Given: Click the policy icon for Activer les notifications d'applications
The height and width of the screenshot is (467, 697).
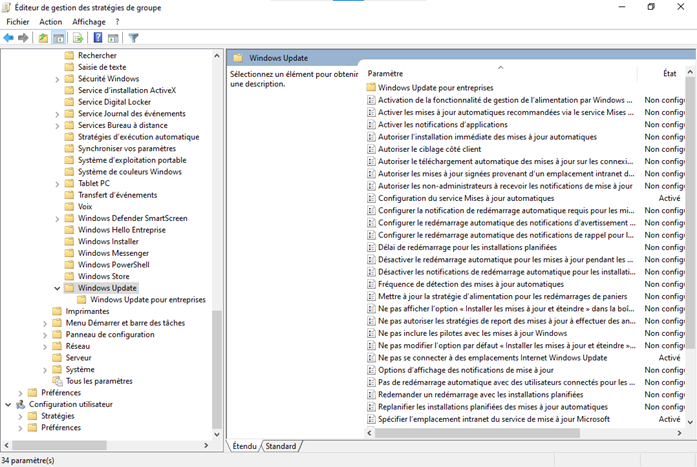Looking at the screenshot, I should 371,125.
